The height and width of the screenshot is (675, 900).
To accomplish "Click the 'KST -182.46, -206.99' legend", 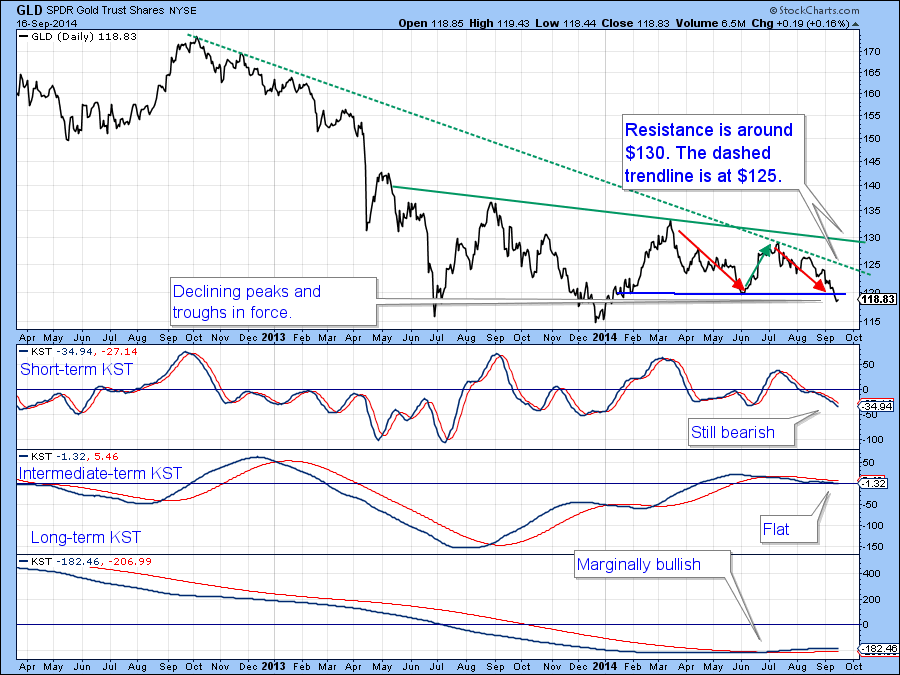I will pos(86,561).
